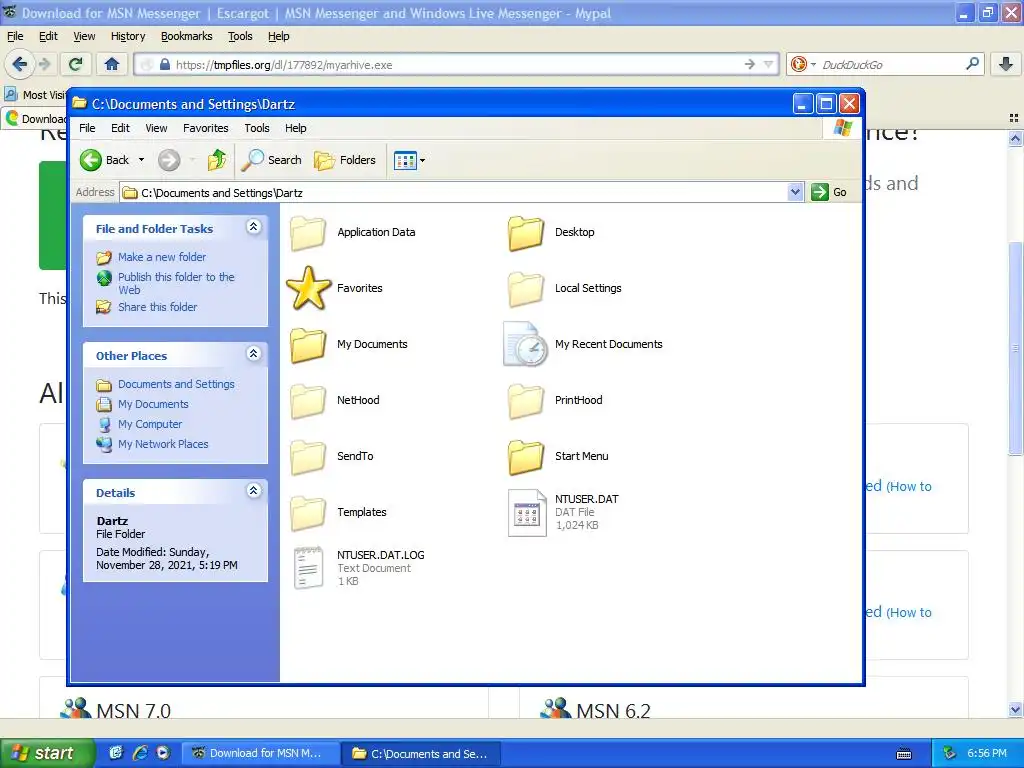Open My Computer link in Other Places
The width and height of the screenshot is (1024, 768).
pyautogui.click(x=150, y=424)
